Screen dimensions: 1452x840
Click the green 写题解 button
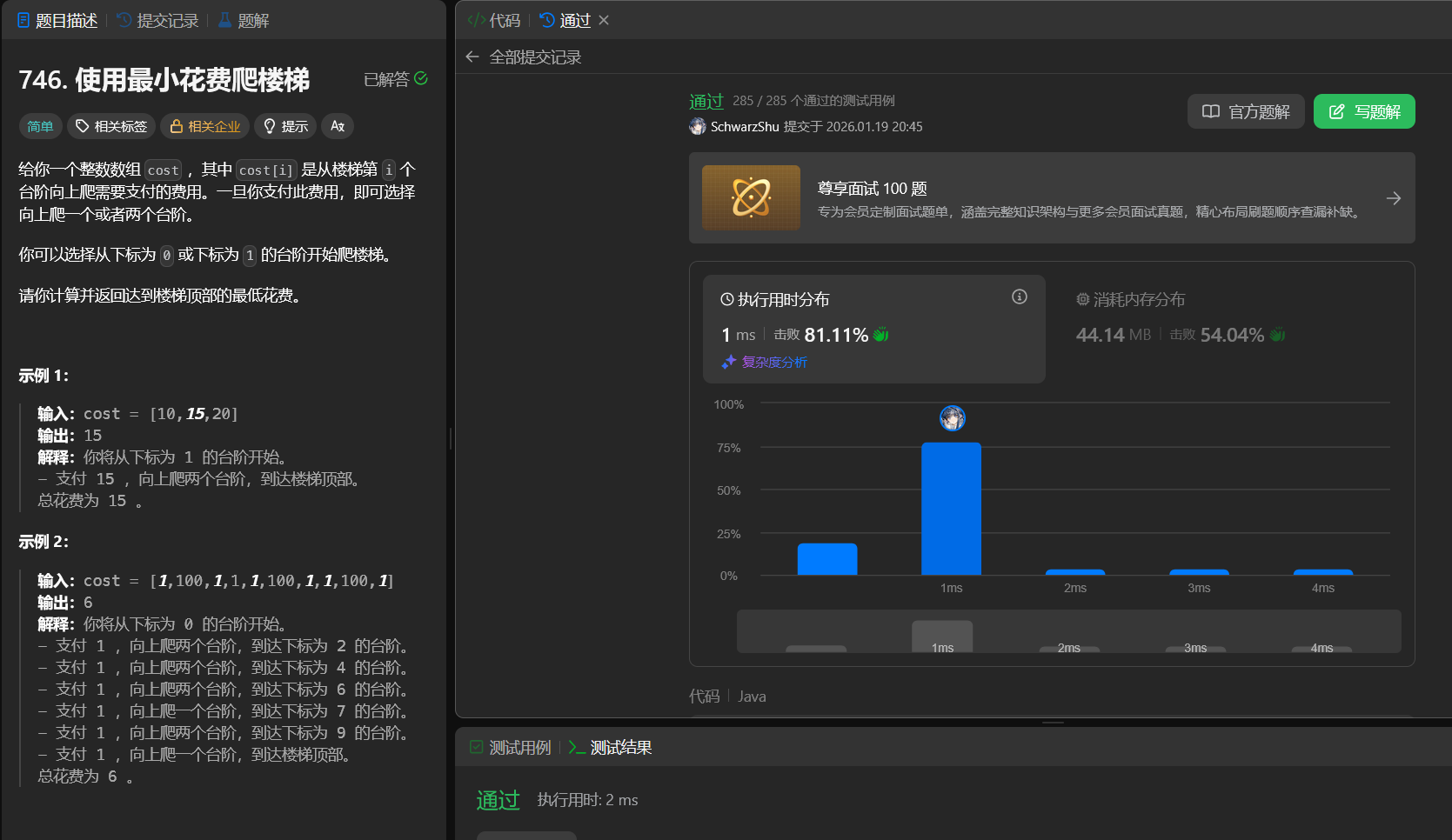(1363, 111)
